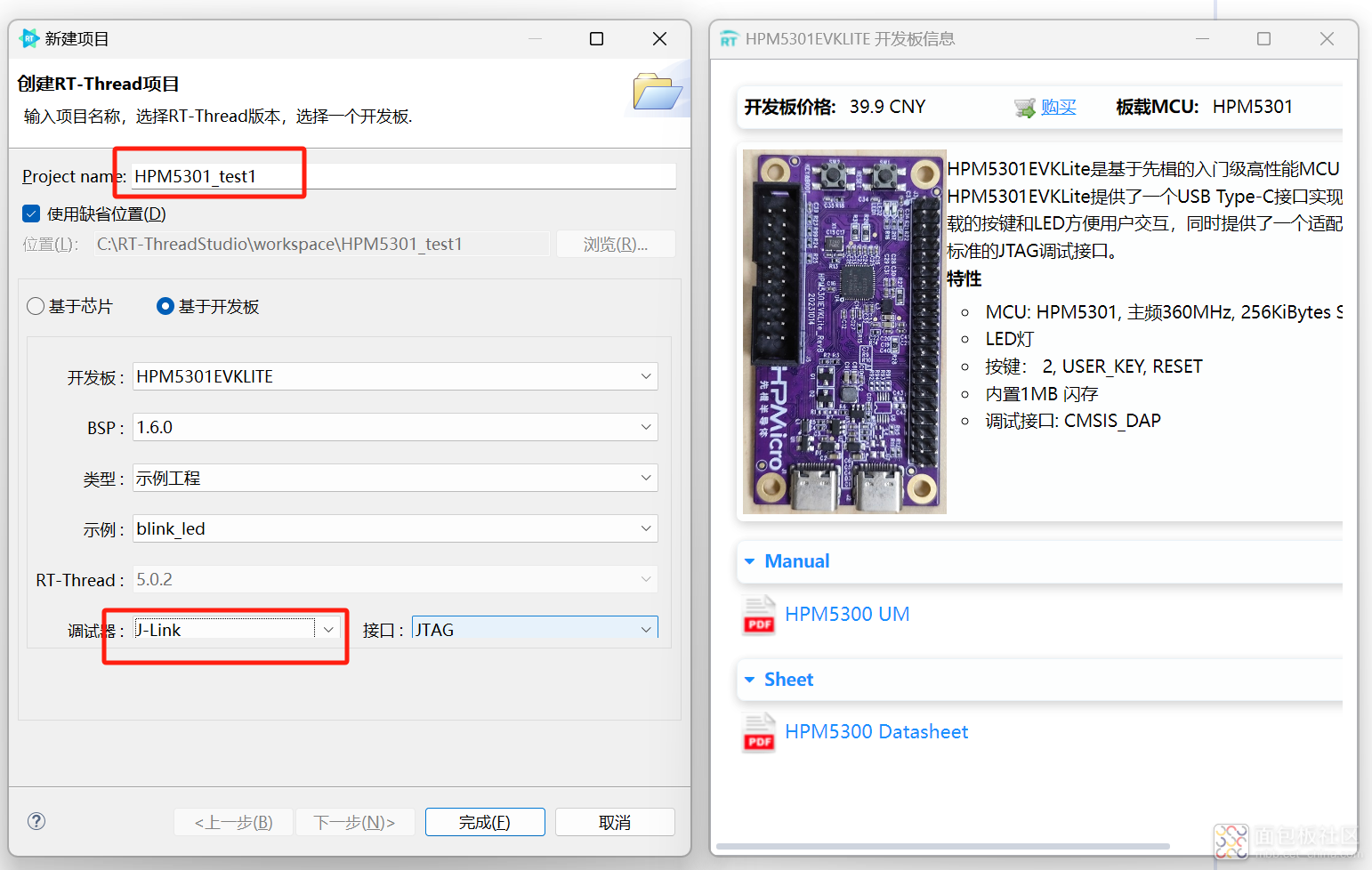
Task: Open the 接口 JTAG dropdown
Action: pyautogui.click(x=535, y=629)
